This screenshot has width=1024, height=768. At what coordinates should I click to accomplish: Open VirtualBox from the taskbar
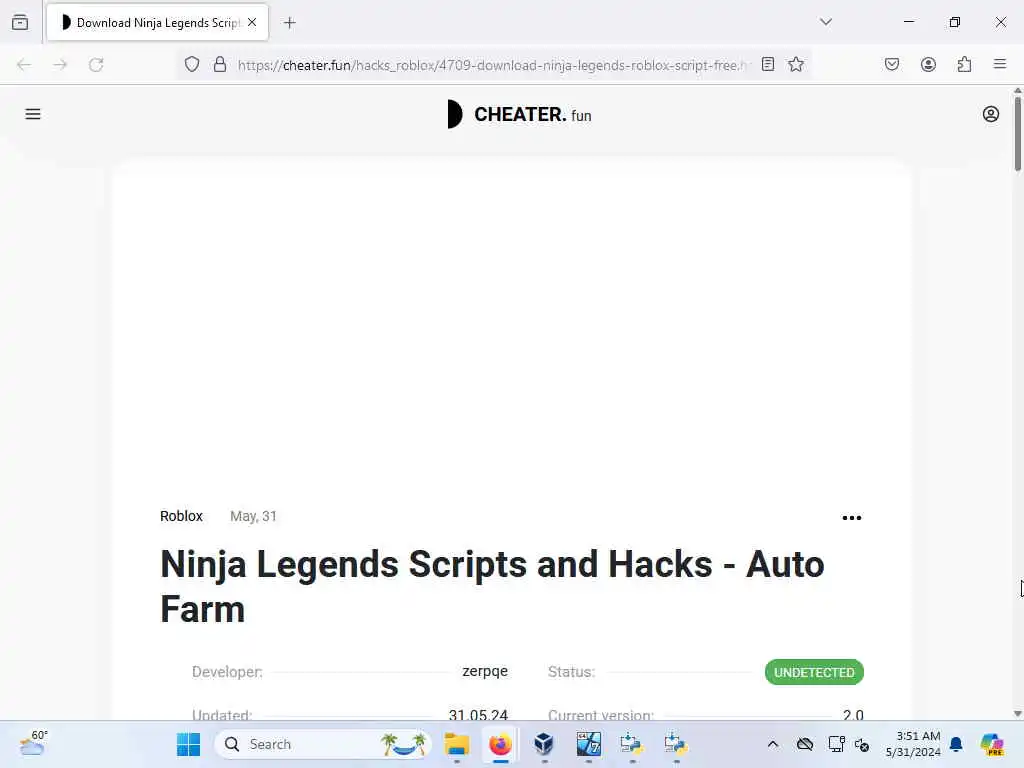point(544,744)
